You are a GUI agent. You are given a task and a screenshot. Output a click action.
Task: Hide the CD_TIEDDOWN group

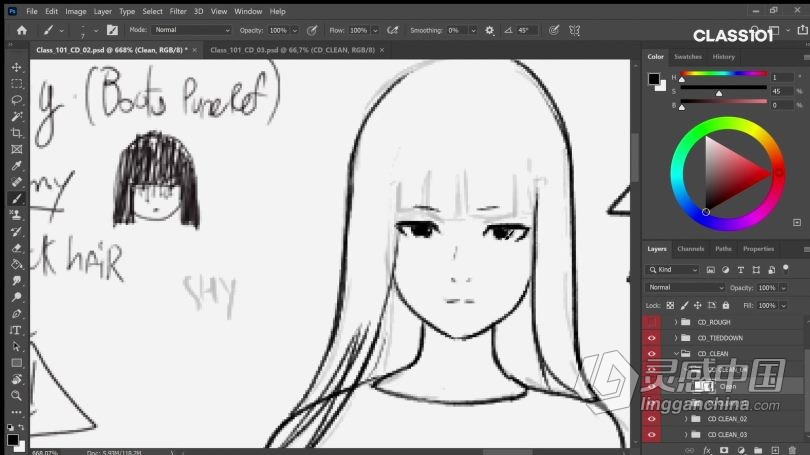pos(651,338)
